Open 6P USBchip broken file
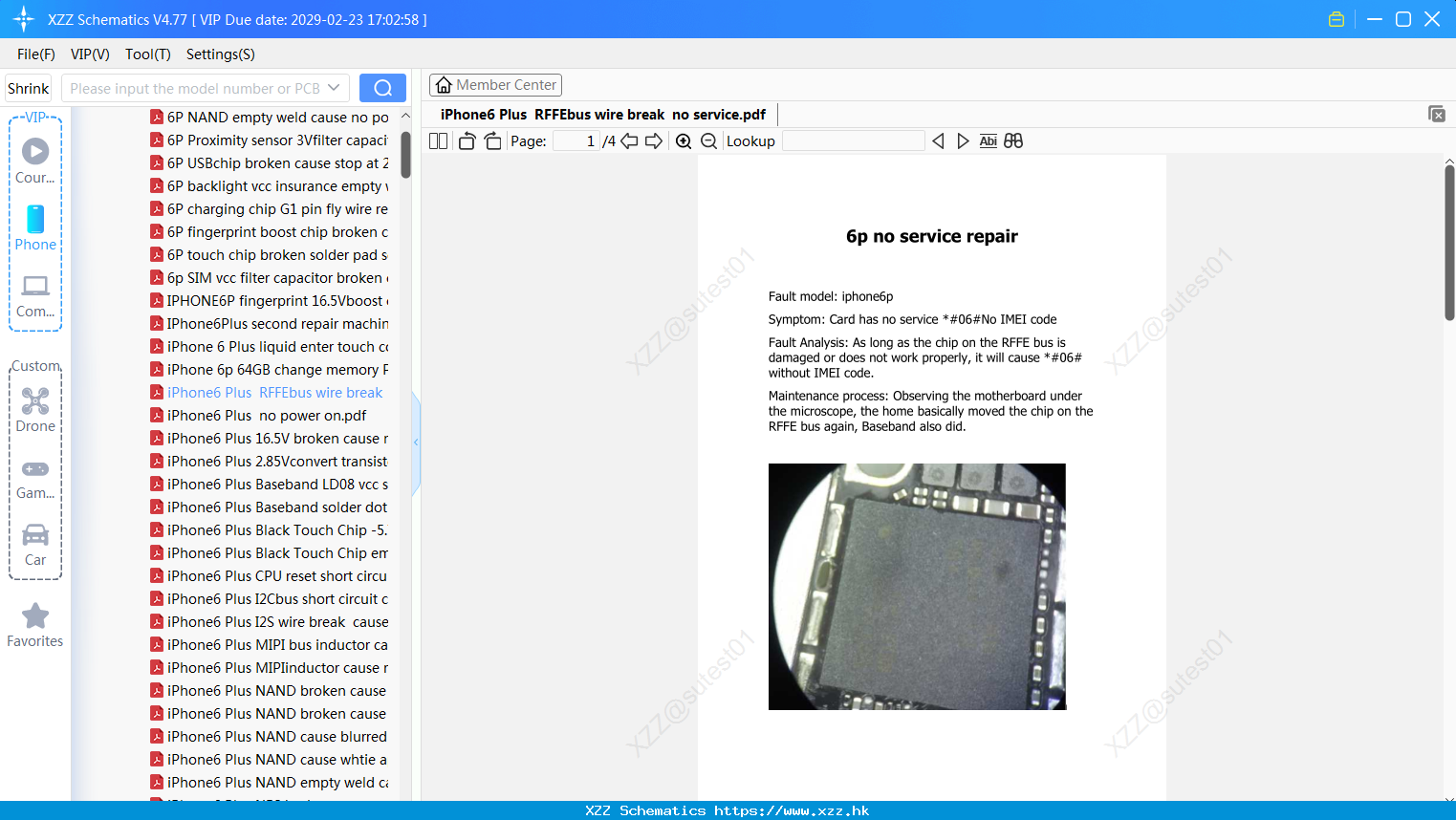Viewport: 1456px width, 820px height. click(x=270, y=162)
